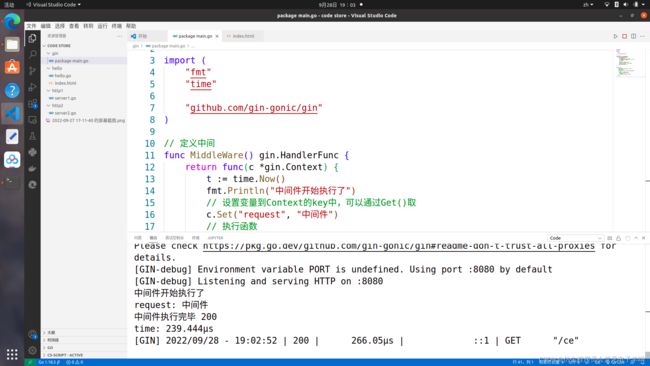Close the package main.go tab
Screen dimensions: 650x366
[217, 36]
